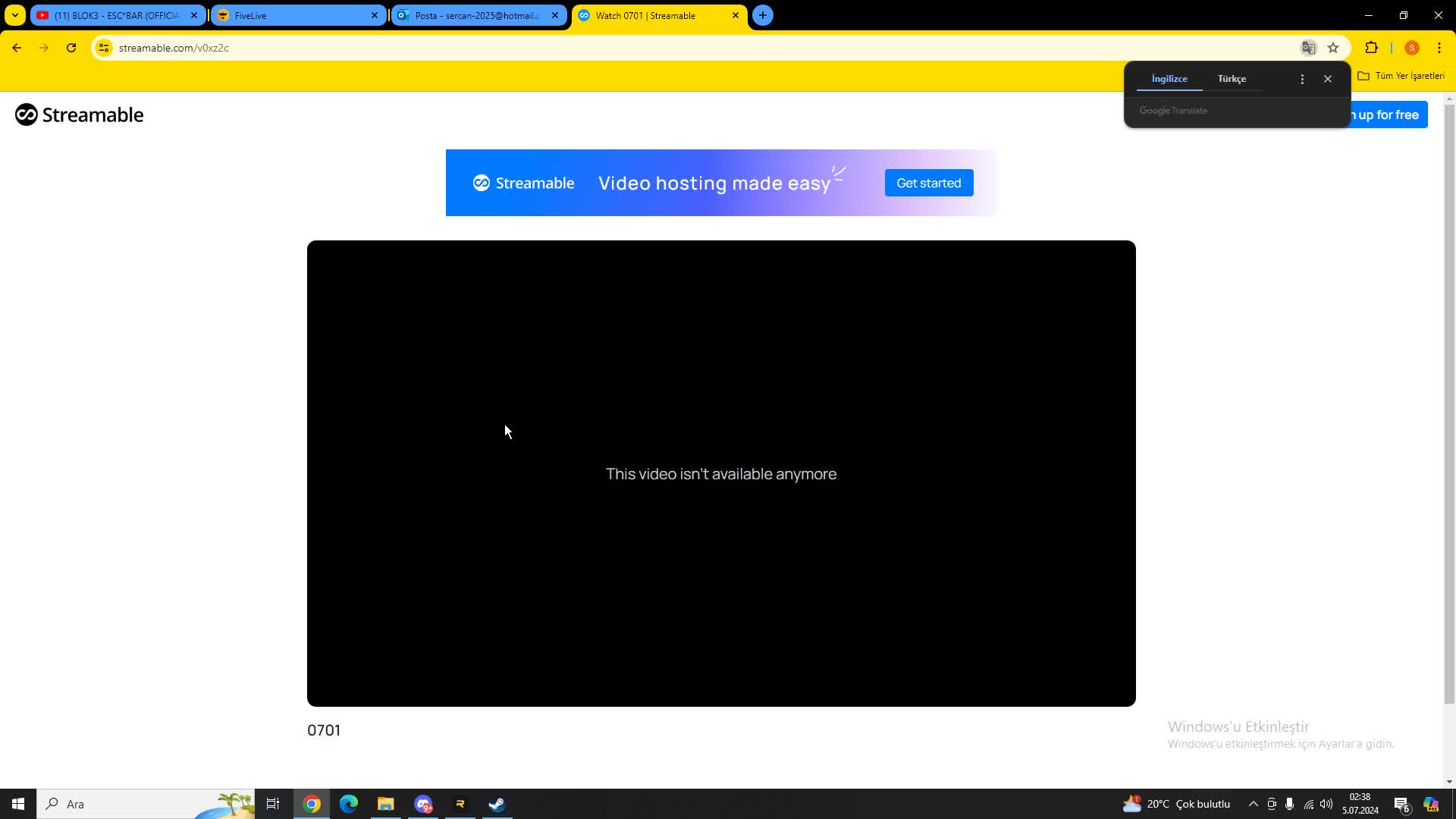Open translate options three-dot menu

click(1302, 79)
